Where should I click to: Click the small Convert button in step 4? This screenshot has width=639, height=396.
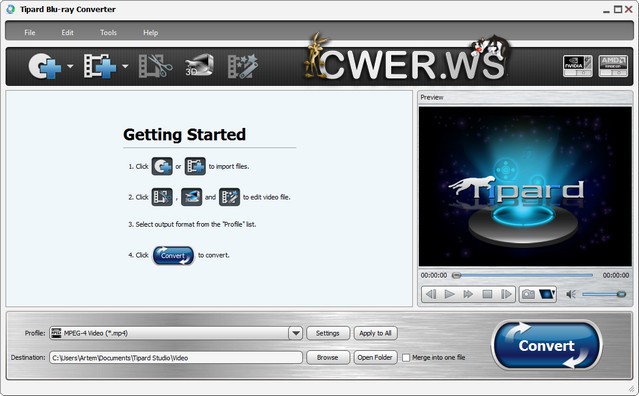(173, 255)
